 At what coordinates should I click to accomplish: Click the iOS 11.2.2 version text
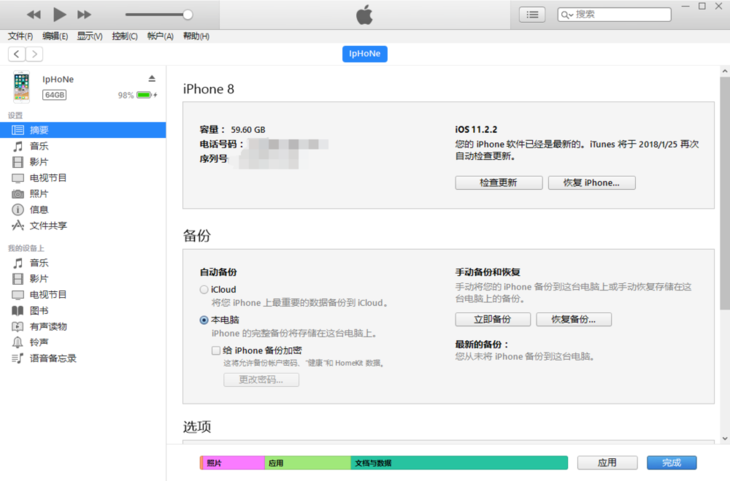pos(476,129)
